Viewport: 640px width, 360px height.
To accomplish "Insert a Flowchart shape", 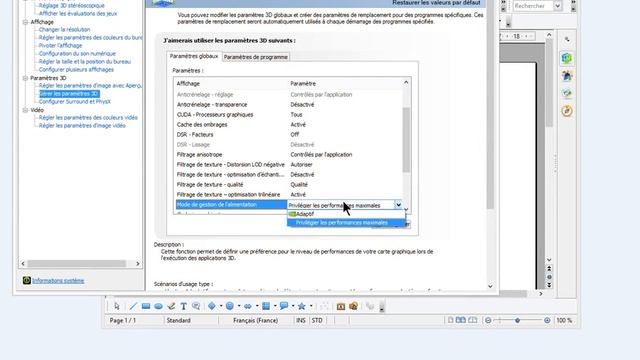I will tap(266, 306).
